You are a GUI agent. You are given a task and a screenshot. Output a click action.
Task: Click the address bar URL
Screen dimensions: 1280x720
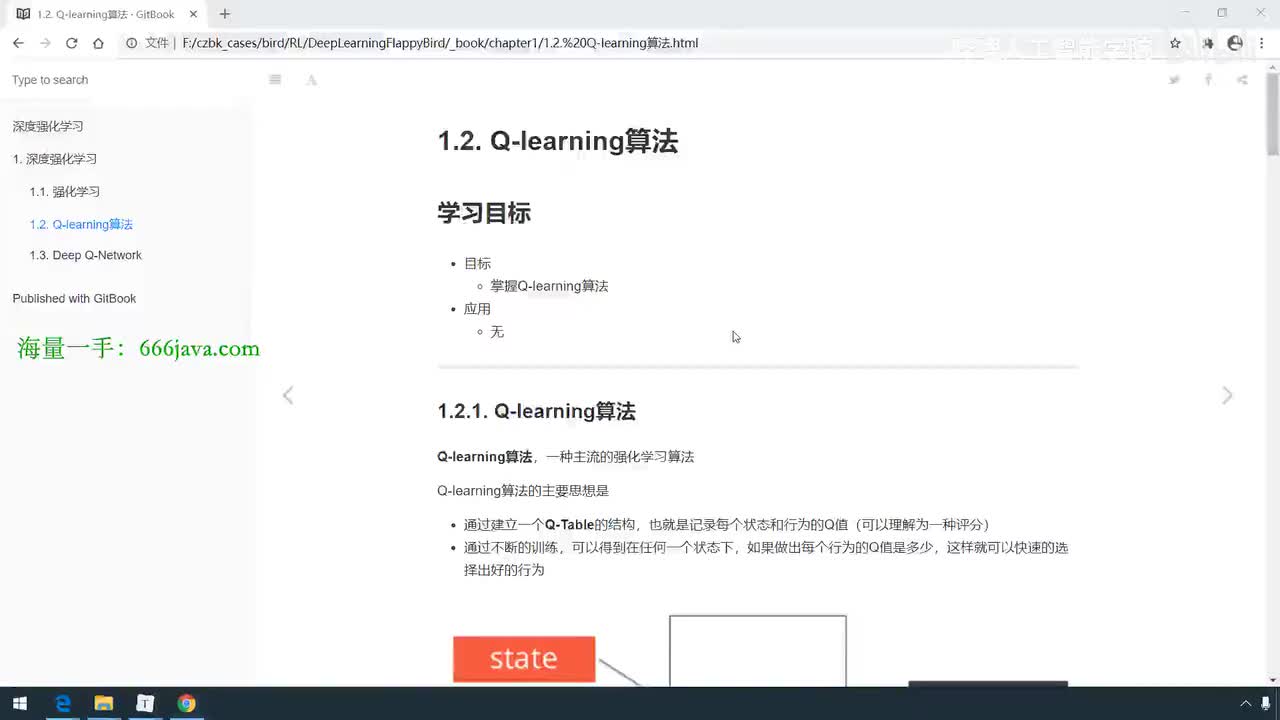[x=440, y=43]
